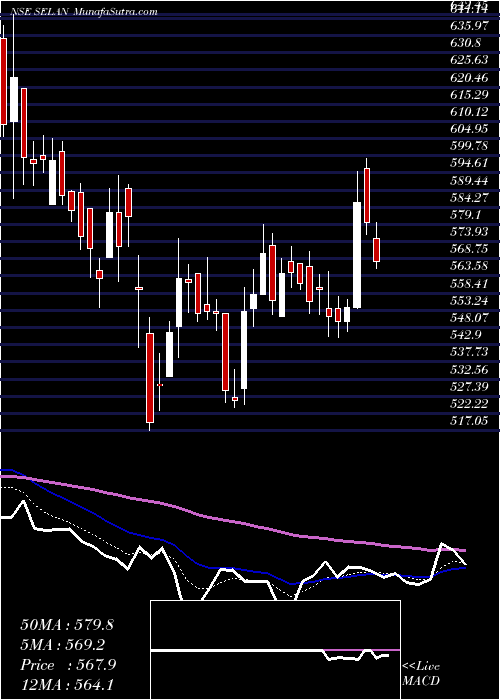Click the tall white candle rising to 584
Screen dimensions: 500x700
(357, 255)
